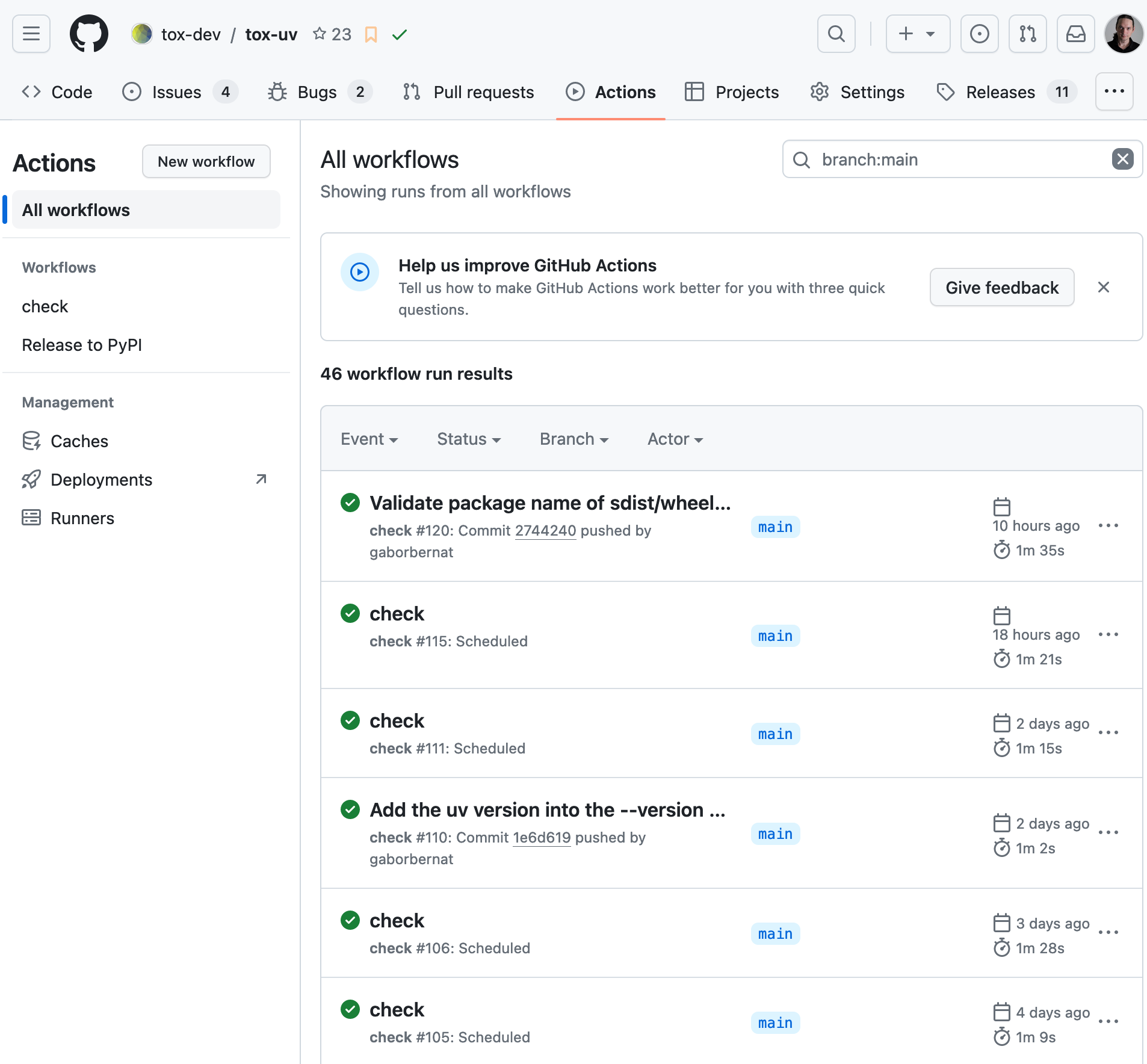The width and height of the screenshot is (1147, 1064).
Task: Open the create new plus dropdown
Action: pyautogui.click(x=917, y=34)
